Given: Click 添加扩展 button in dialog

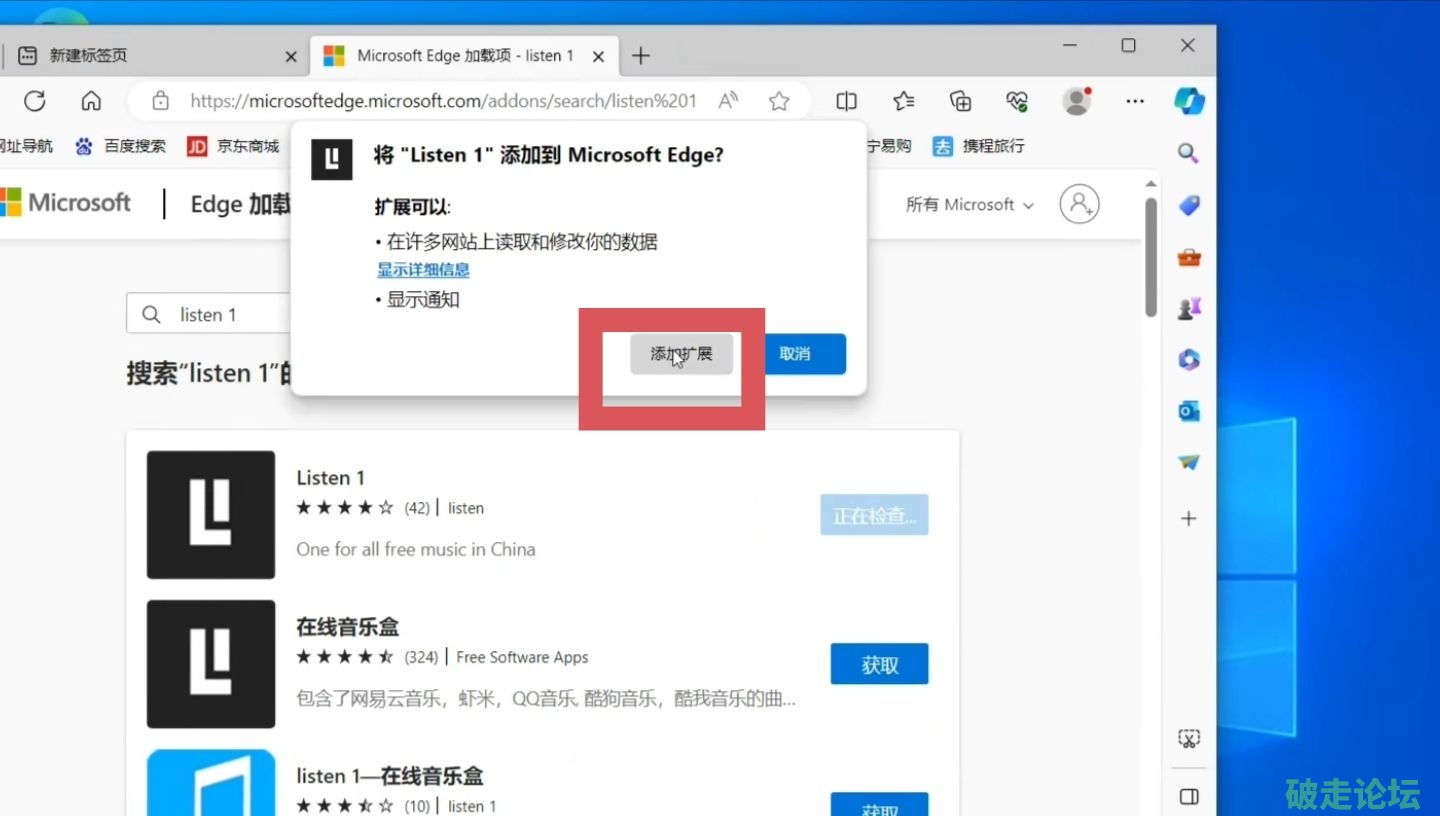Looking at the screenshot, I should 681,354.
